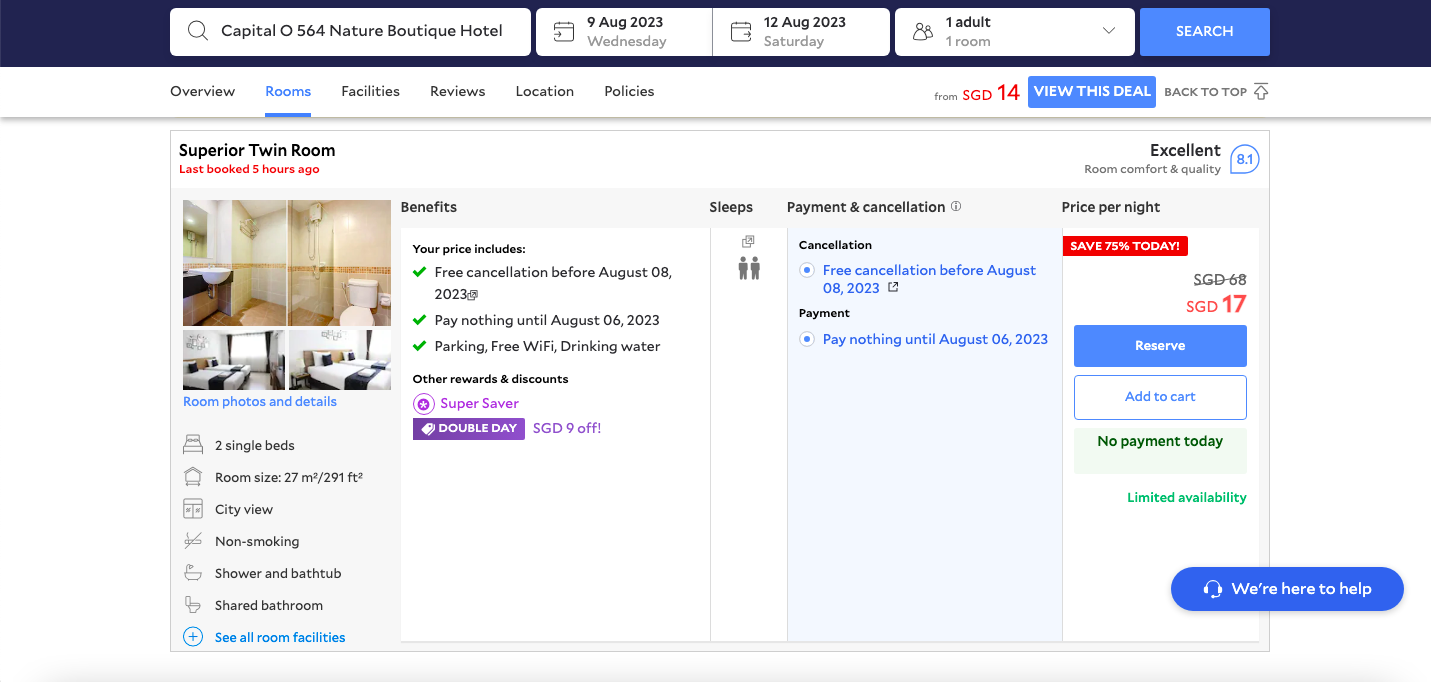The width and height of the screenshot is (1431, 682).
Task: Click the Excellent rating label
Action: click(x=1185, y=150)
